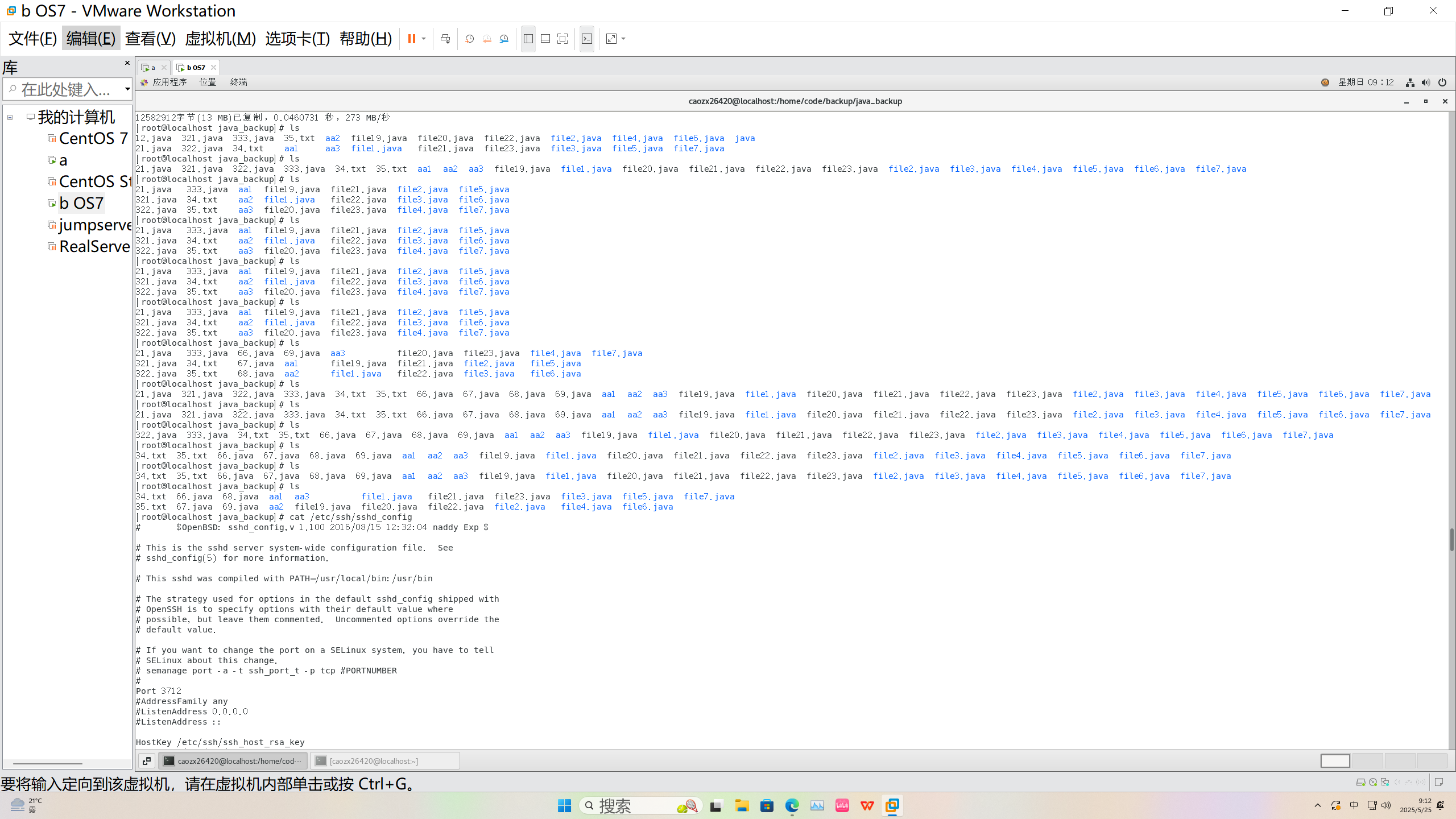Open the 应用程序 menu in guest
Viewport: 1456px width, 819px height.
coord(169,82)
